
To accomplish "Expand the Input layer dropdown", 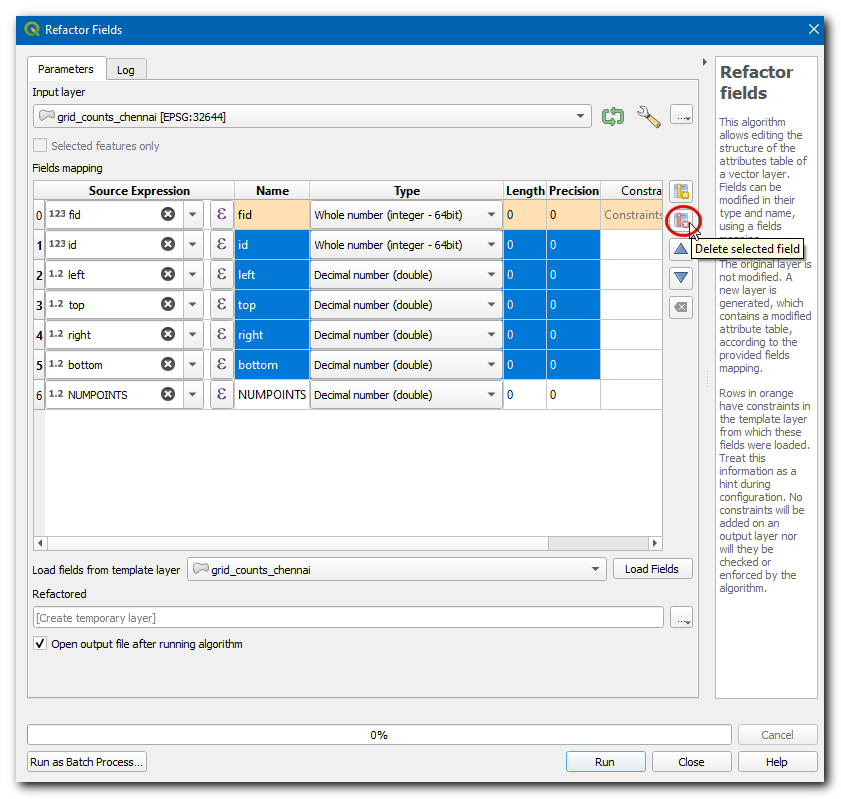I will pyautogui.click(x=582, y=117).
